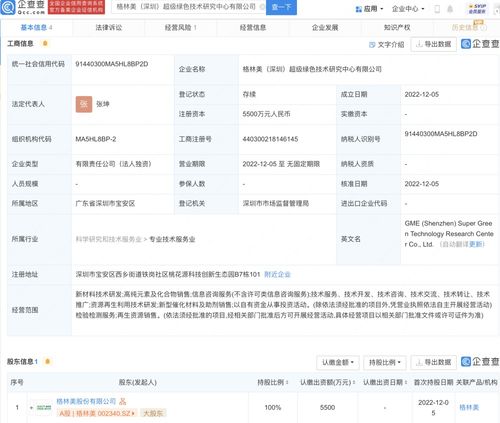The image size is (500, 423).
Task: Click the 工商注册号 value 440300218146145
Action: pos(270,139)
